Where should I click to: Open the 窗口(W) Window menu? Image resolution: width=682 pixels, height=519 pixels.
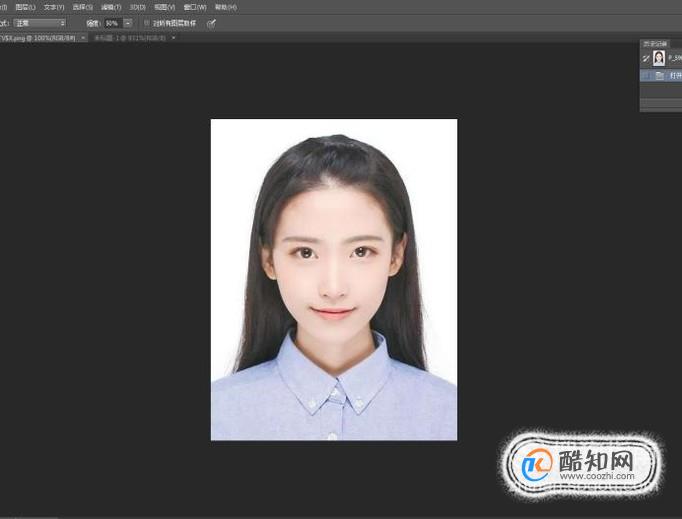(x=194, y=7)
